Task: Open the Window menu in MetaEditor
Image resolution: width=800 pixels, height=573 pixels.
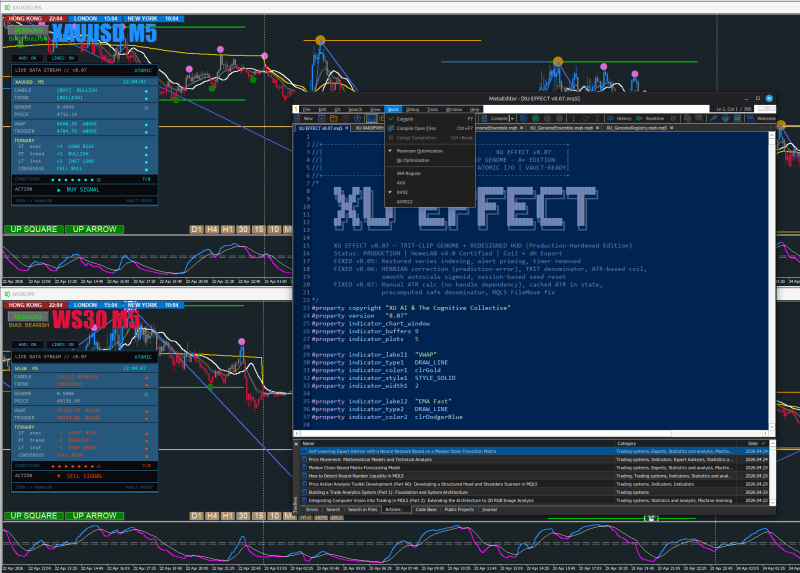Action: tap(454, 109)
